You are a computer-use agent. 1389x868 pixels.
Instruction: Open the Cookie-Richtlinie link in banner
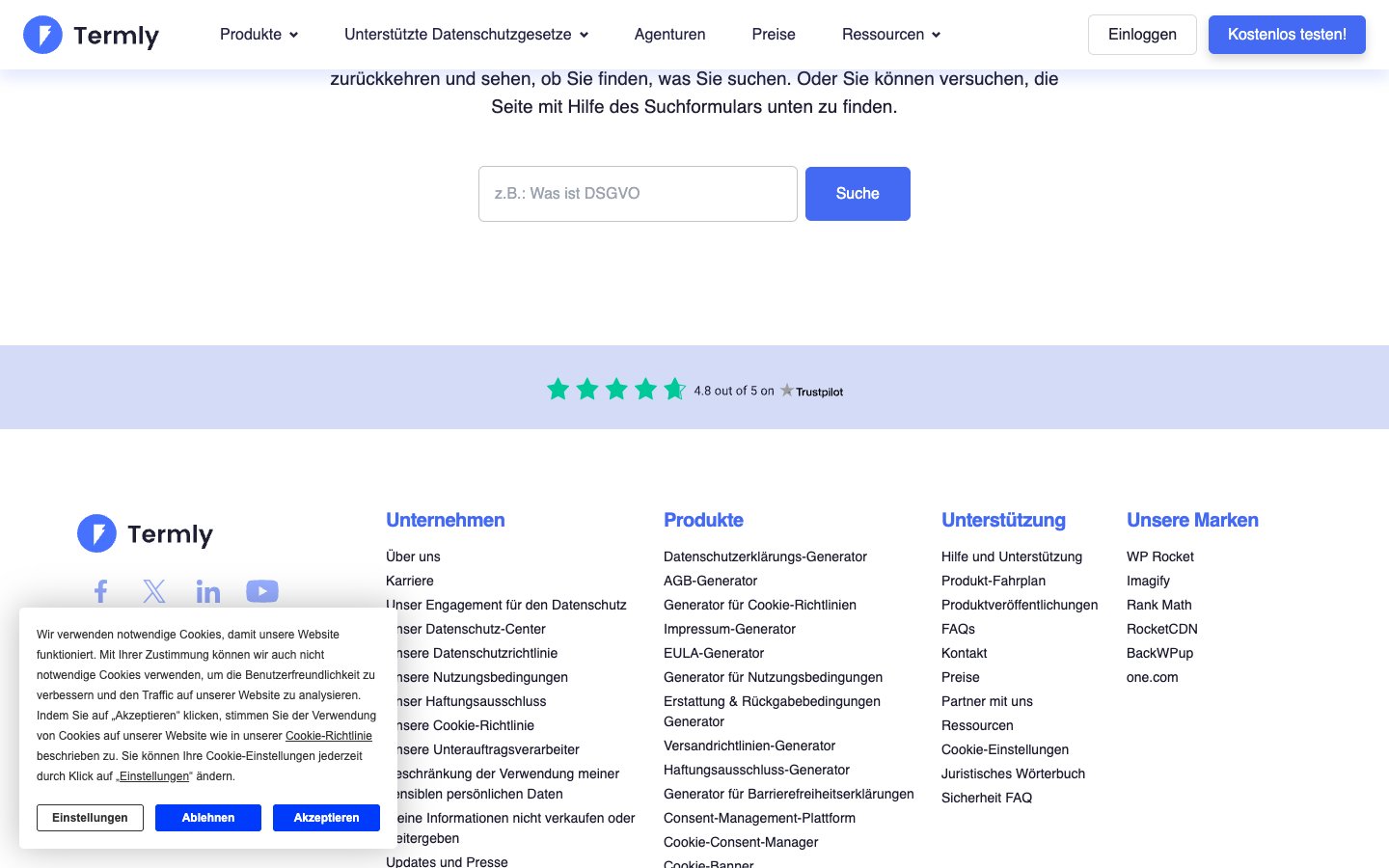coord(328,736)
